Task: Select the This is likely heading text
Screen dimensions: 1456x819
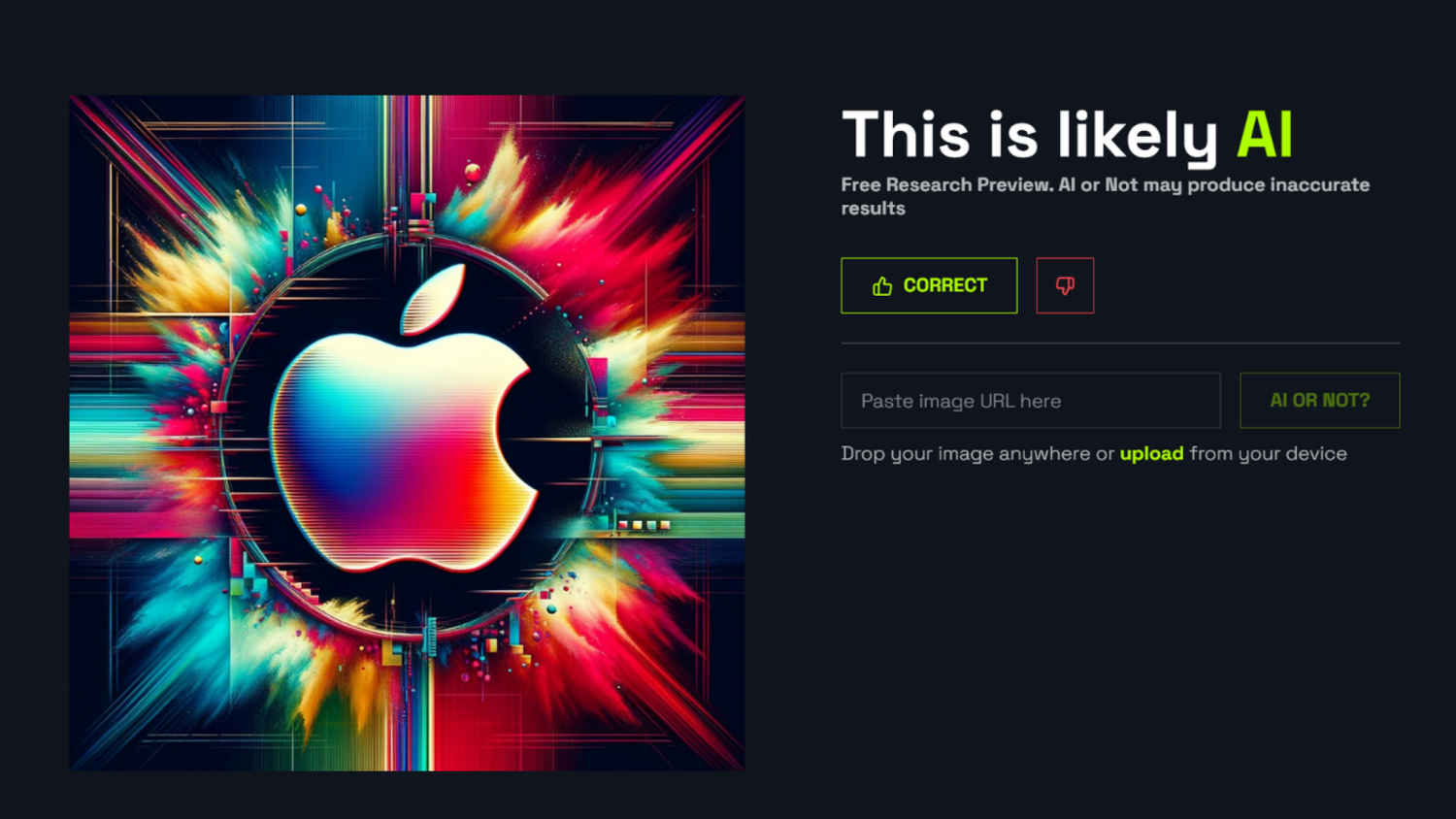Action: tap(1030, 136)
